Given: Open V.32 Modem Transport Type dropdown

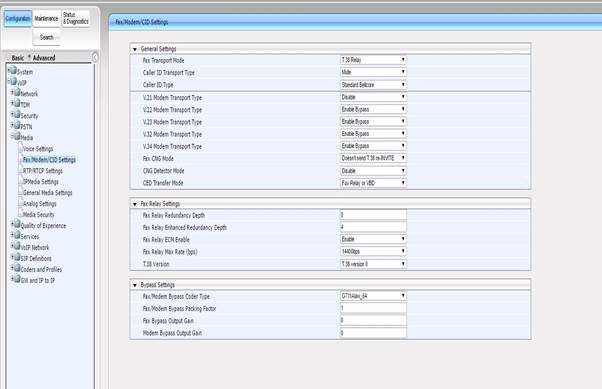Looking at the screenshot, I should click(373, 134).
